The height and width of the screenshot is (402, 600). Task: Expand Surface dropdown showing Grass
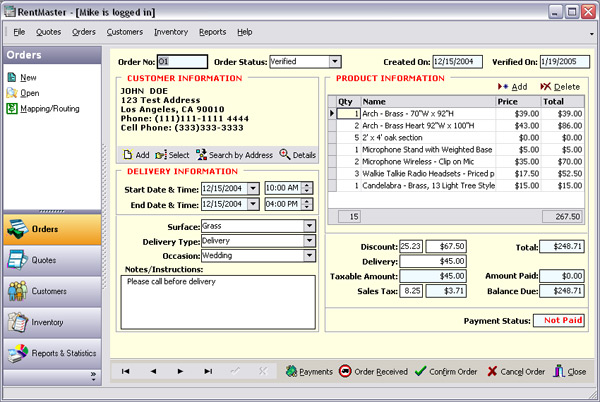click(x=310, y=226)
